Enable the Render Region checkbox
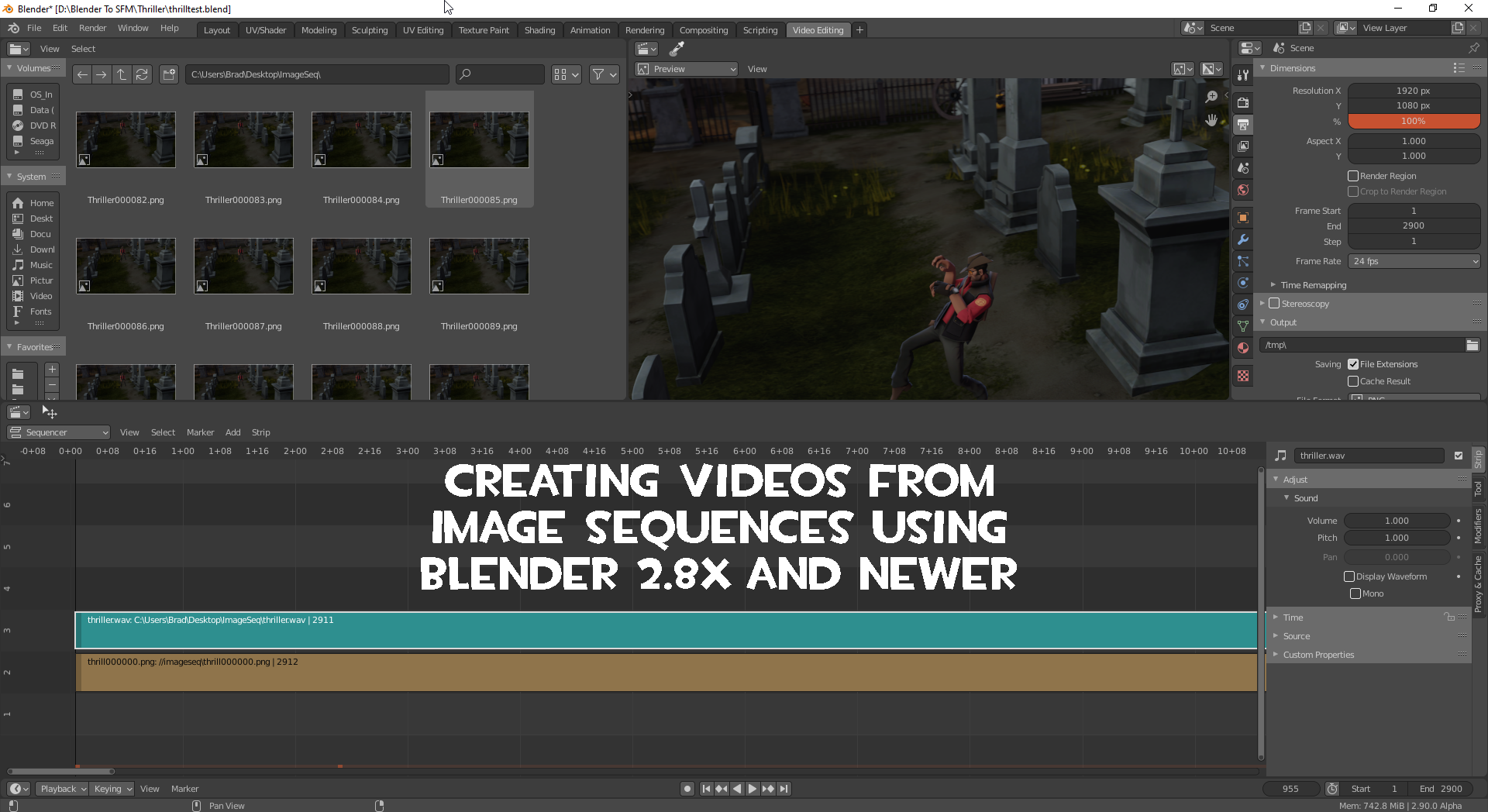1488x812 pixels. [x=1353, y=176]
